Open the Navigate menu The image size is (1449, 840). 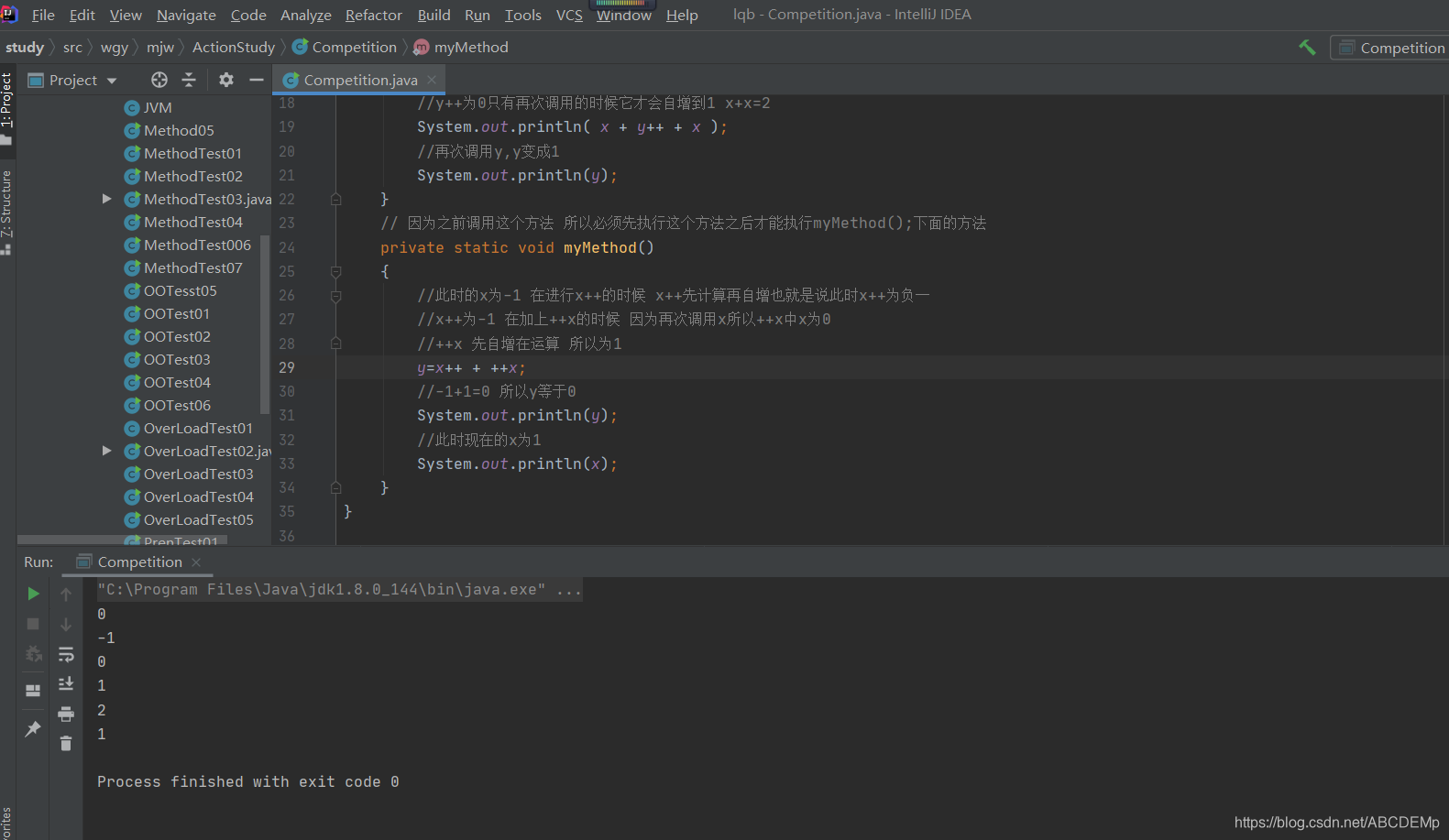click(186, 15)
